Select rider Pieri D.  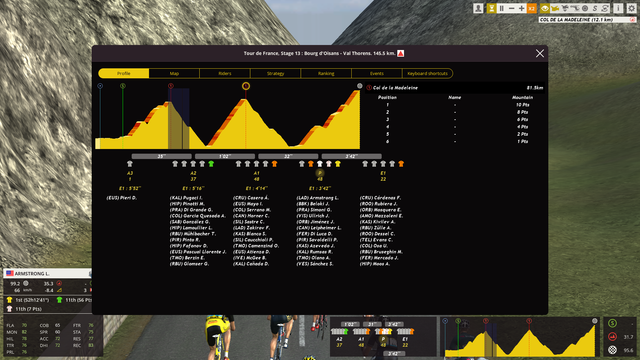[122, 198]
